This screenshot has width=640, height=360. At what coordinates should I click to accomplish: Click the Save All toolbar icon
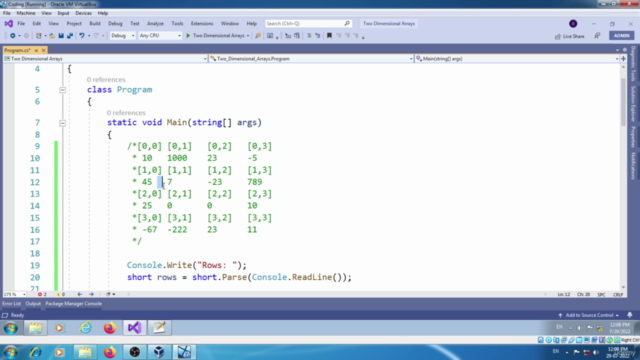pyautogui.click(x=70, y=36)
